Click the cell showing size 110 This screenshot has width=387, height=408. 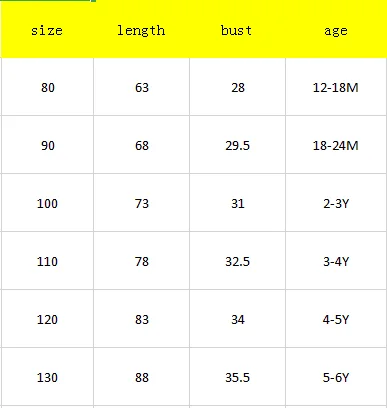[47, 261]
